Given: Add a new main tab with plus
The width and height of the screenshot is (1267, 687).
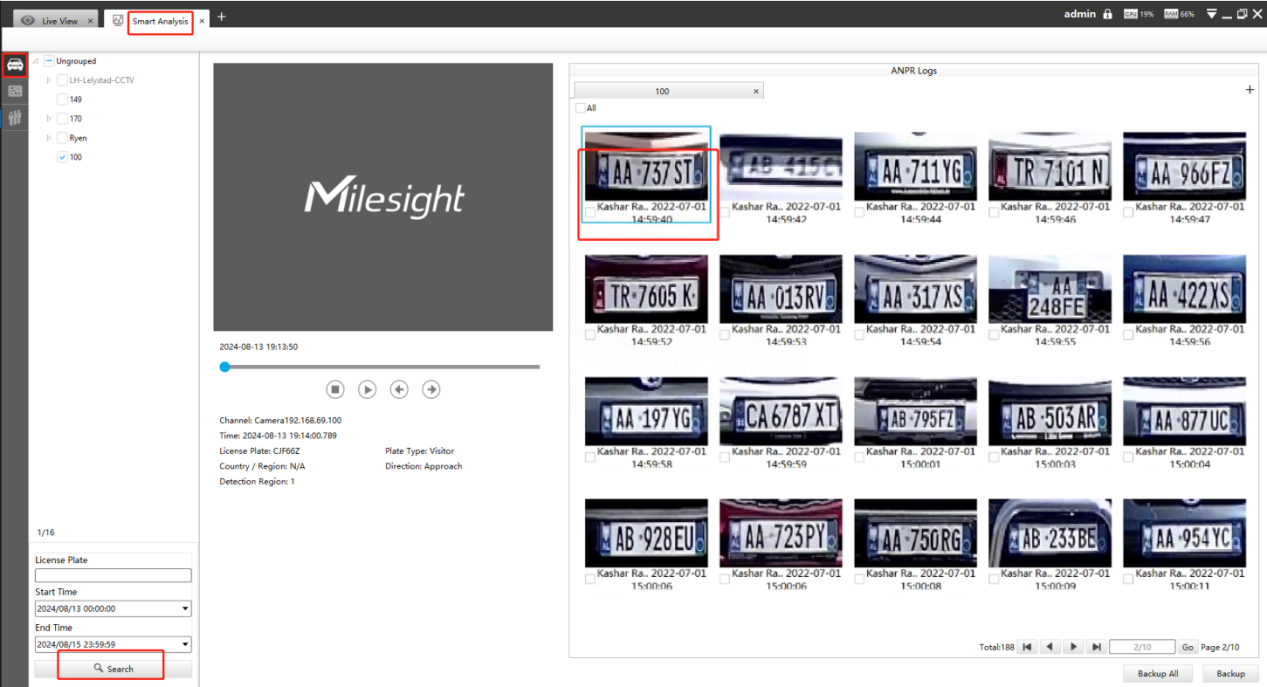Looking at the screenshot, I should (x=221, y=17).
